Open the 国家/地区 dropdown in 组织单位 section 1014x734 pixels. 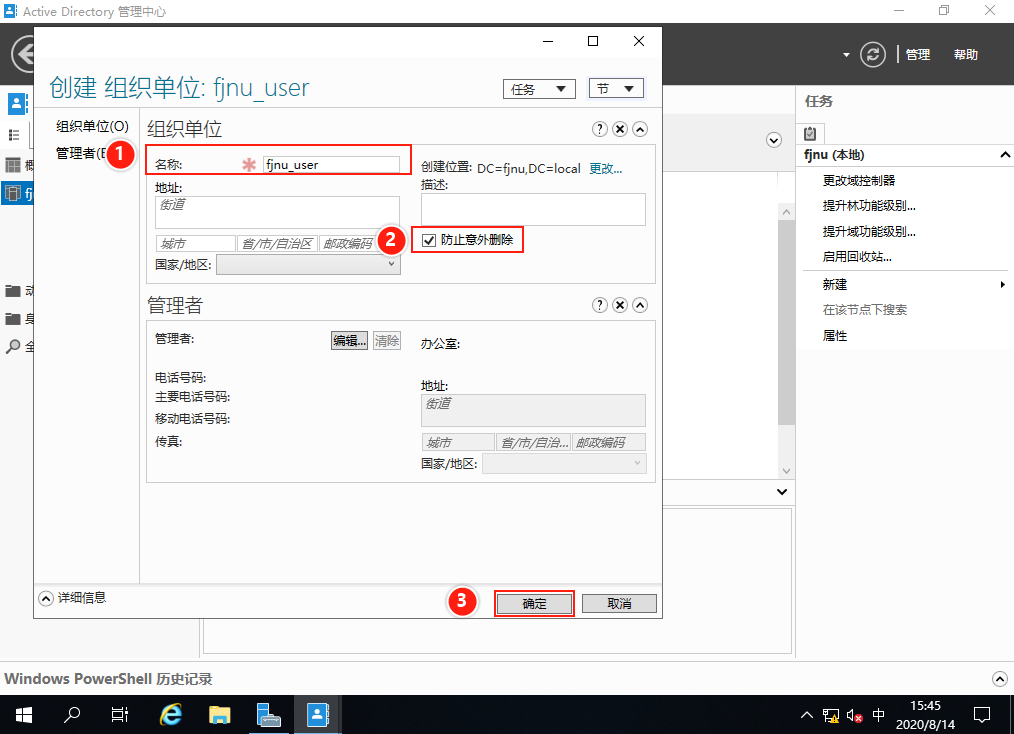click(308, 264)
